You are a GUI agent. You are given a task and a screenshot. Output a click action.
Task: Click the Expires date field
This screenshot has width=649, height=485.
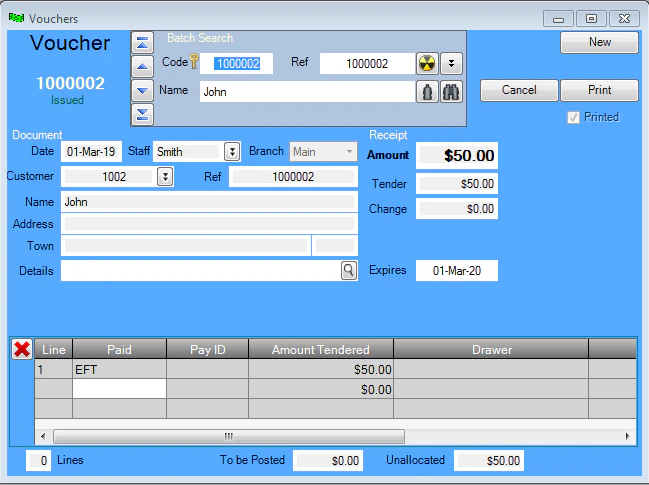(457, 271)
